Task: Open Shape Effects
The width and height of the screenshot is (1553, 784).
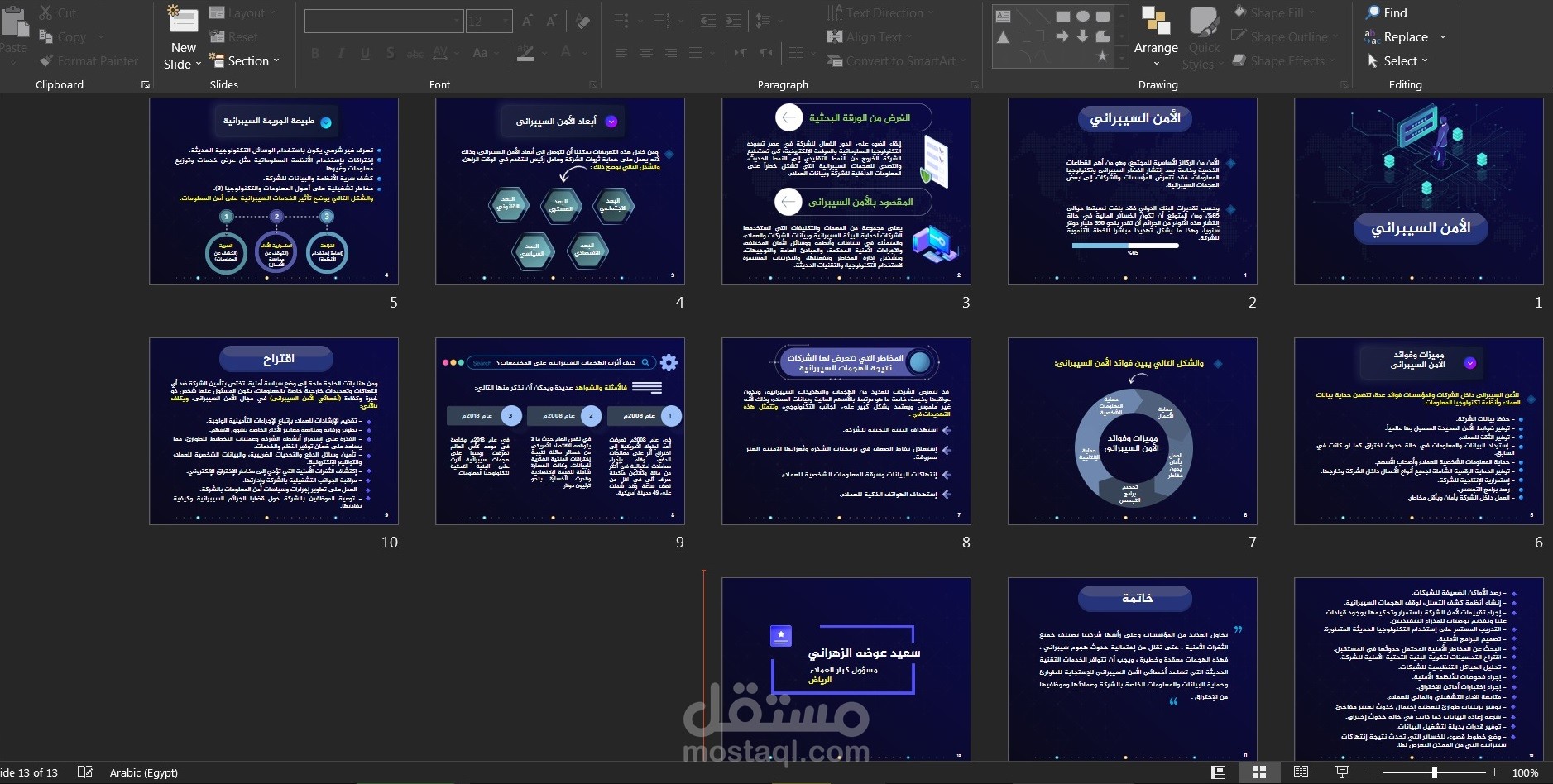Action: (1282, 60)
